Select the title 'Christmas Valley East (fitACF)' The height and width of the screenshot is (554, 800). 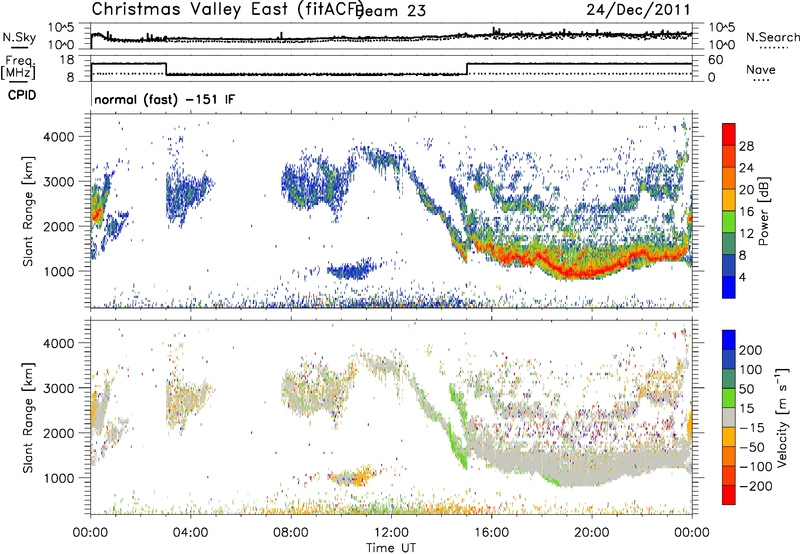point(228,9)
